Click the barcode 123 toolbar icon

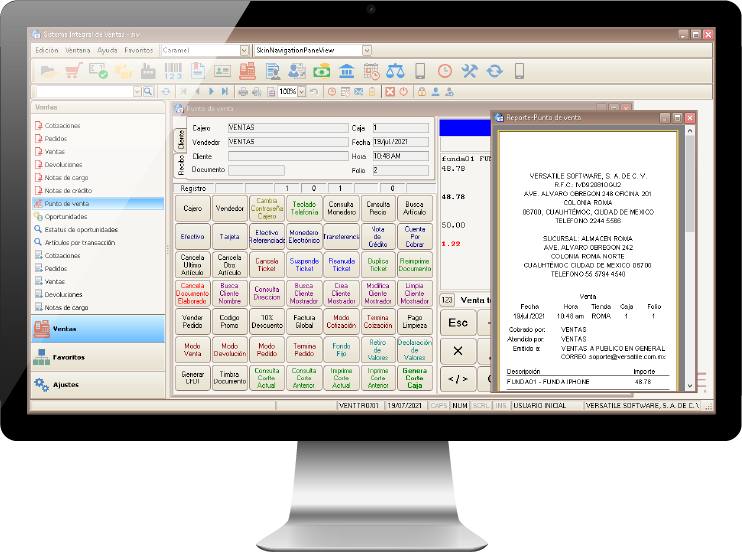point(173,71)
